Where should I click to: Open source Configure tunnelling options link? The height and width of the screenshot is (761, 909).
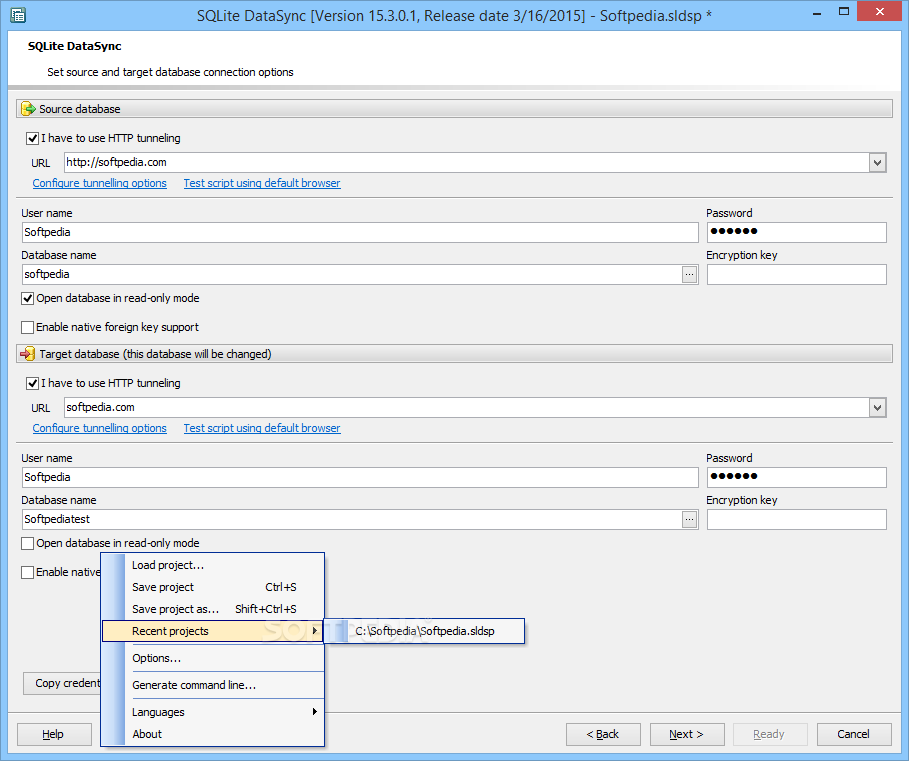[99, 183]
